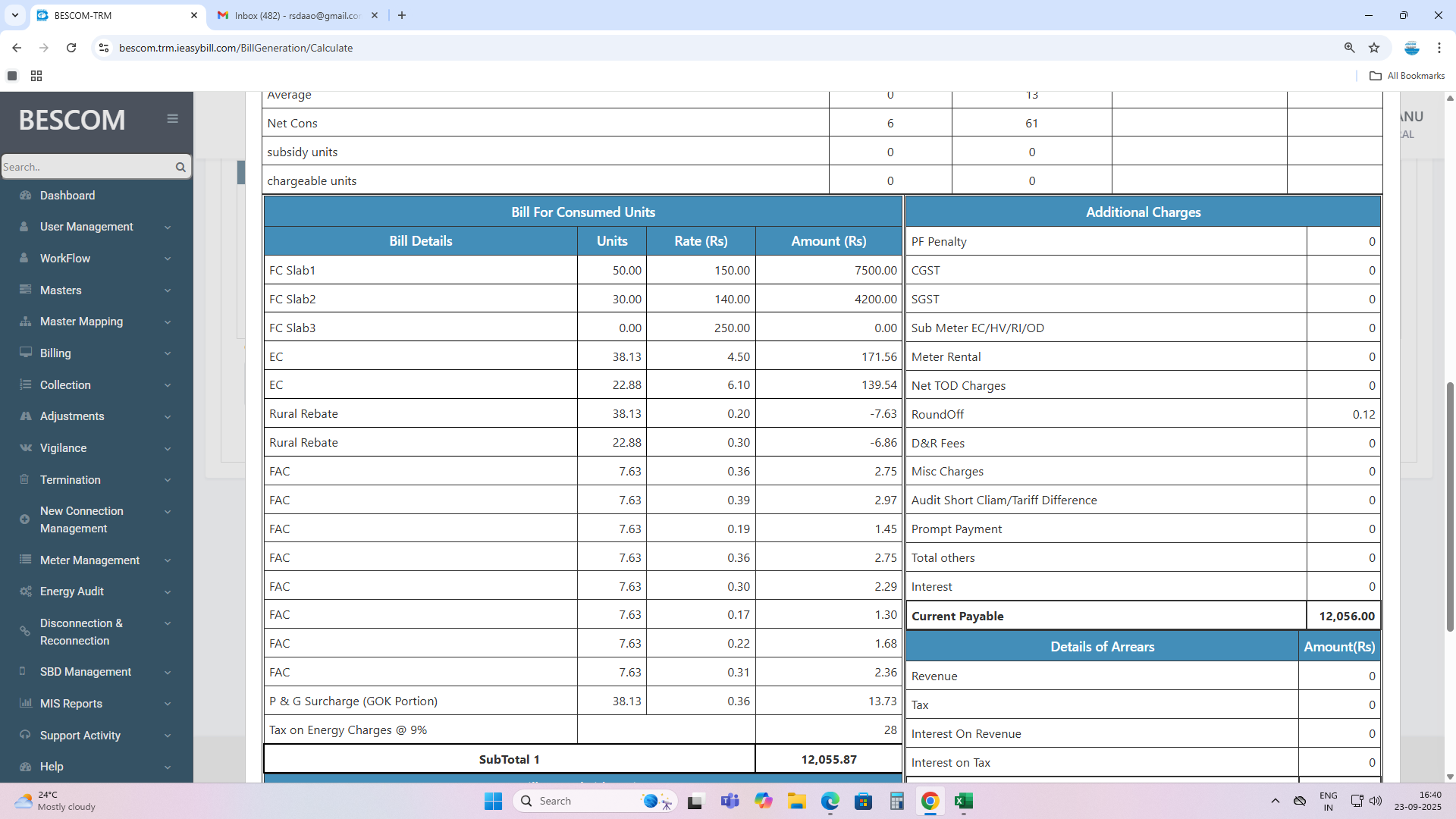Viewport: 1456px width, 819px height.
Task: Expand the Billing menu chevron
Action: 168,353
